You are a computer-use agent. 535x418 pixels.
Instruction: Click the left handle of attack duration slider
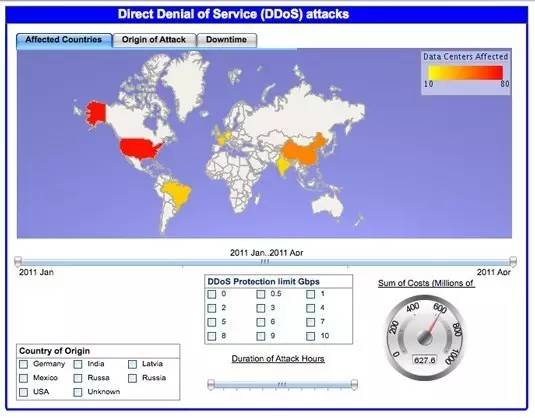211,385
